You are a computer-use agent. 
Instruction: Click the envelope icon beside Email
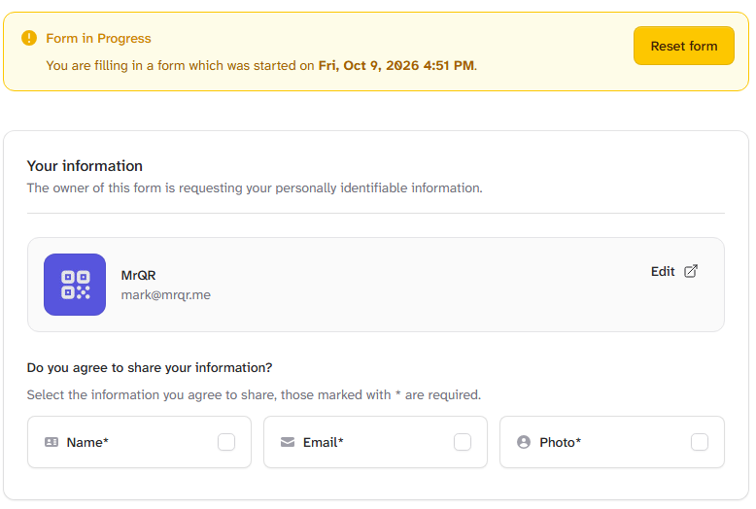pos(287,442)
